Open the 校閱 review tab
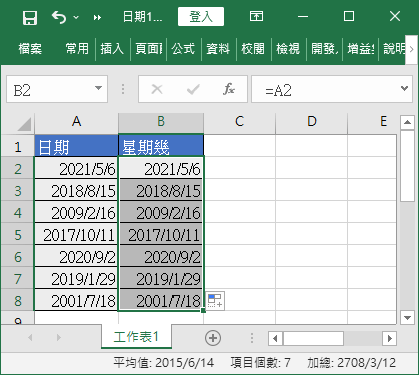Image resolution: width=419 pixels, height=375 pixels. pos(253,49)
